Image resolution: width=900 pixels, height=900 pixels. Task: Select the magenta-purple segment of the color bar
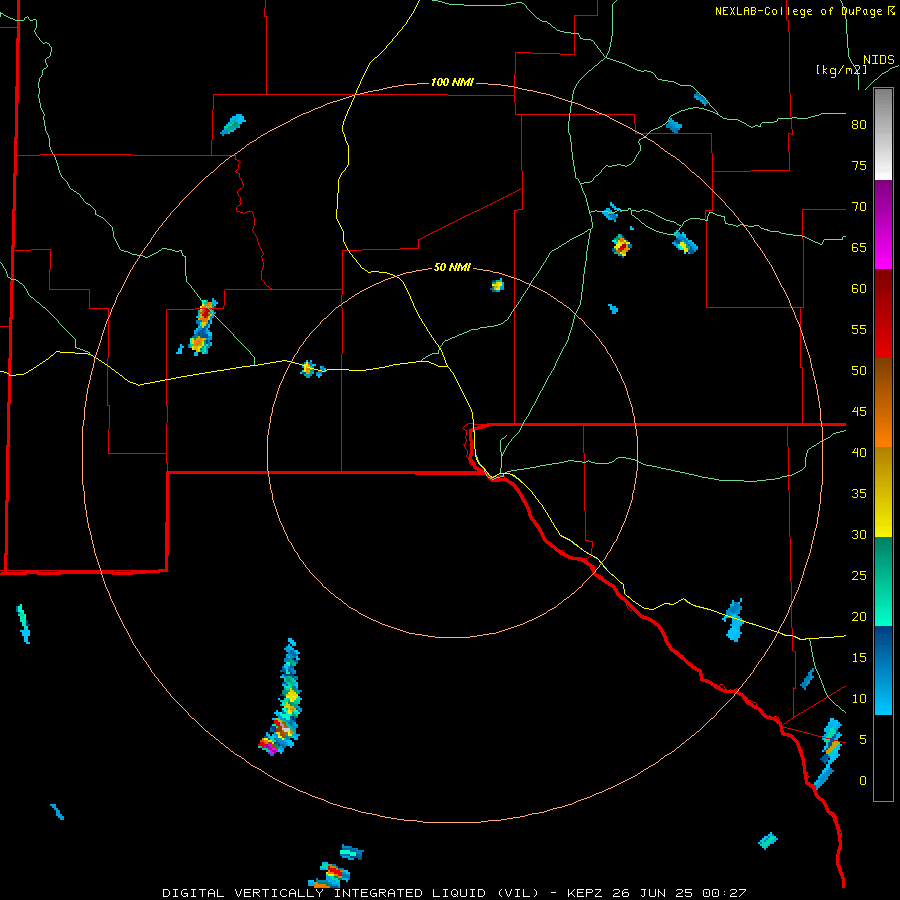(883, 224)
